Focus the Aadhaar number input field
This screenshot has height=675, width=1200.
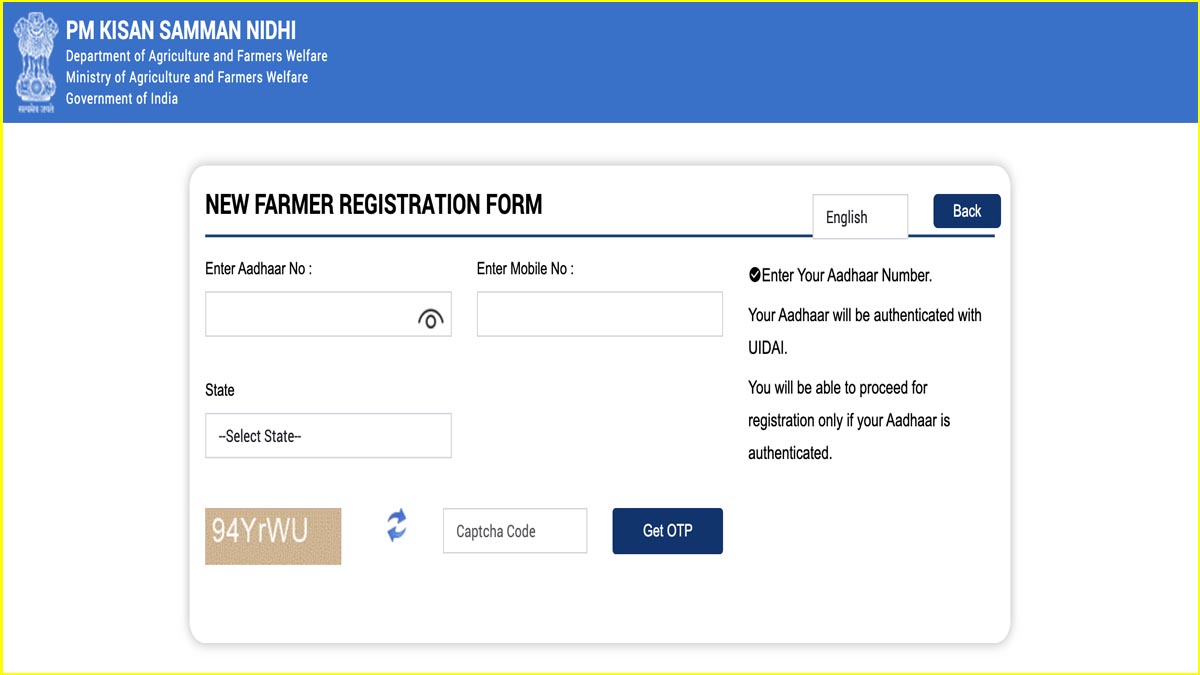click(328, 314)
